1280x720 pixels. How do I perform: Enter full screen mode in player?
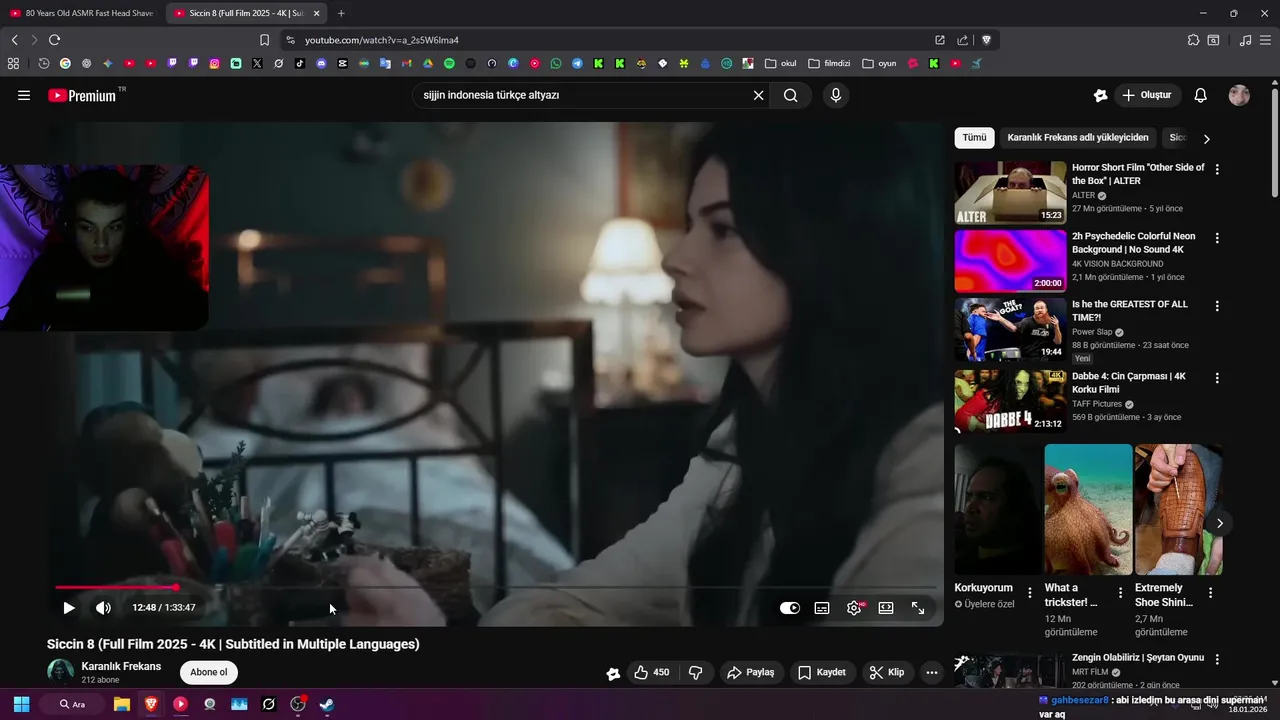918,607
